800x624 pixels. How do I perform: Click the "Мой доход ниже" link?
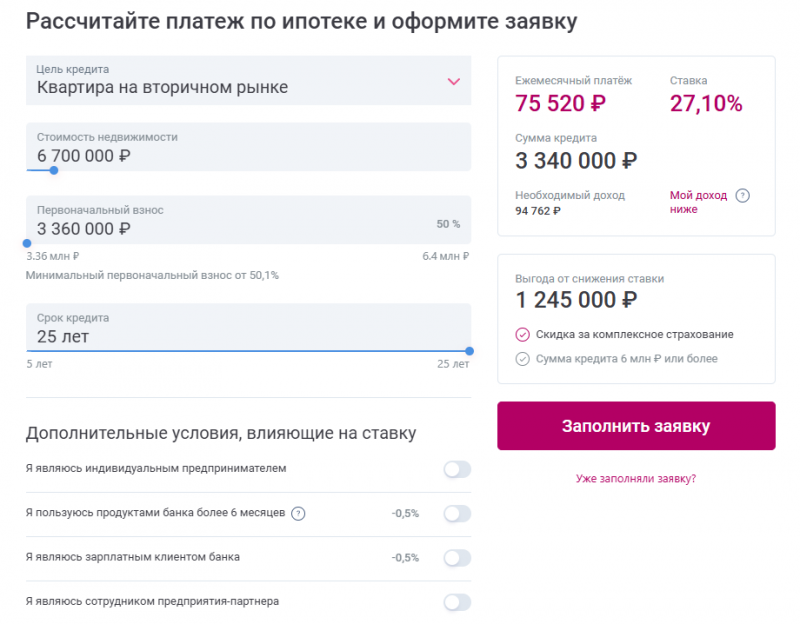(700, 197)
